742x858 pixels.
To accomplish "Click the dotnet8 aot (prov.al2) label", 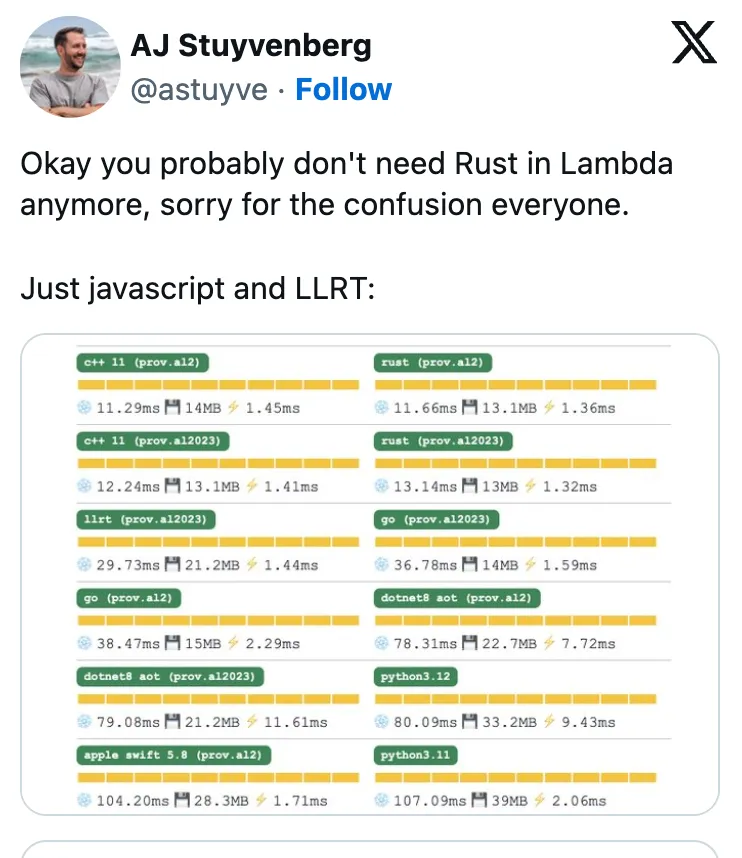I will pos(457,597).
